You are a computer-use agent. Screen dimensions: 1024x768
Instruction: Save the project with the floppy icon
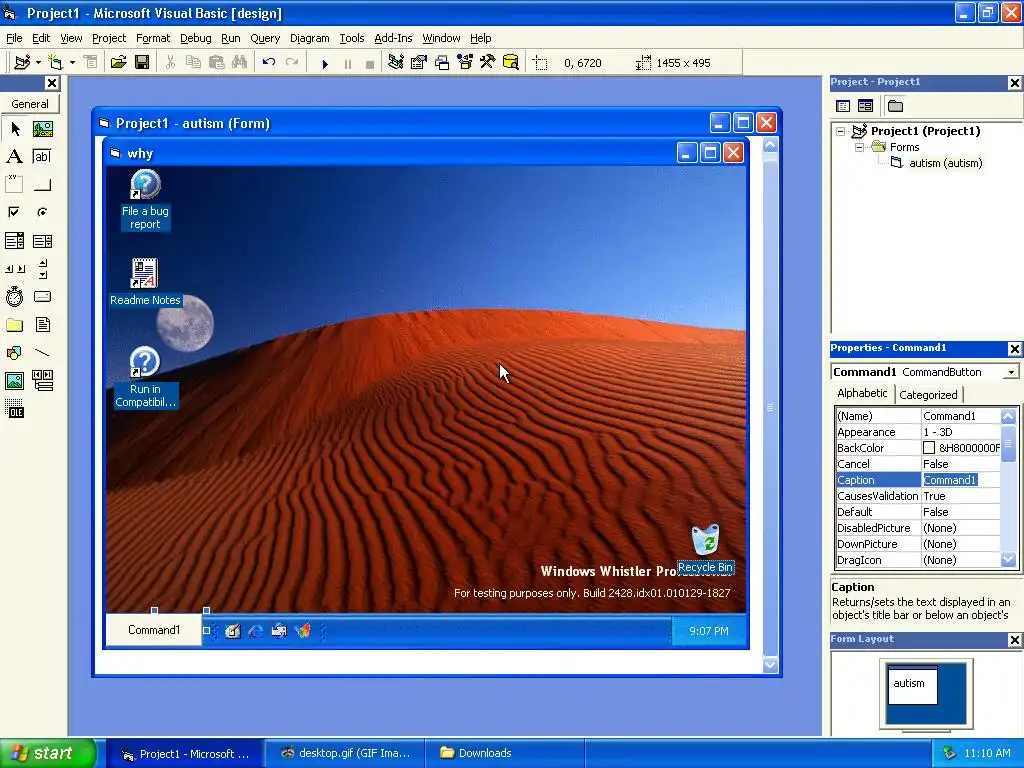pos(142,63)
